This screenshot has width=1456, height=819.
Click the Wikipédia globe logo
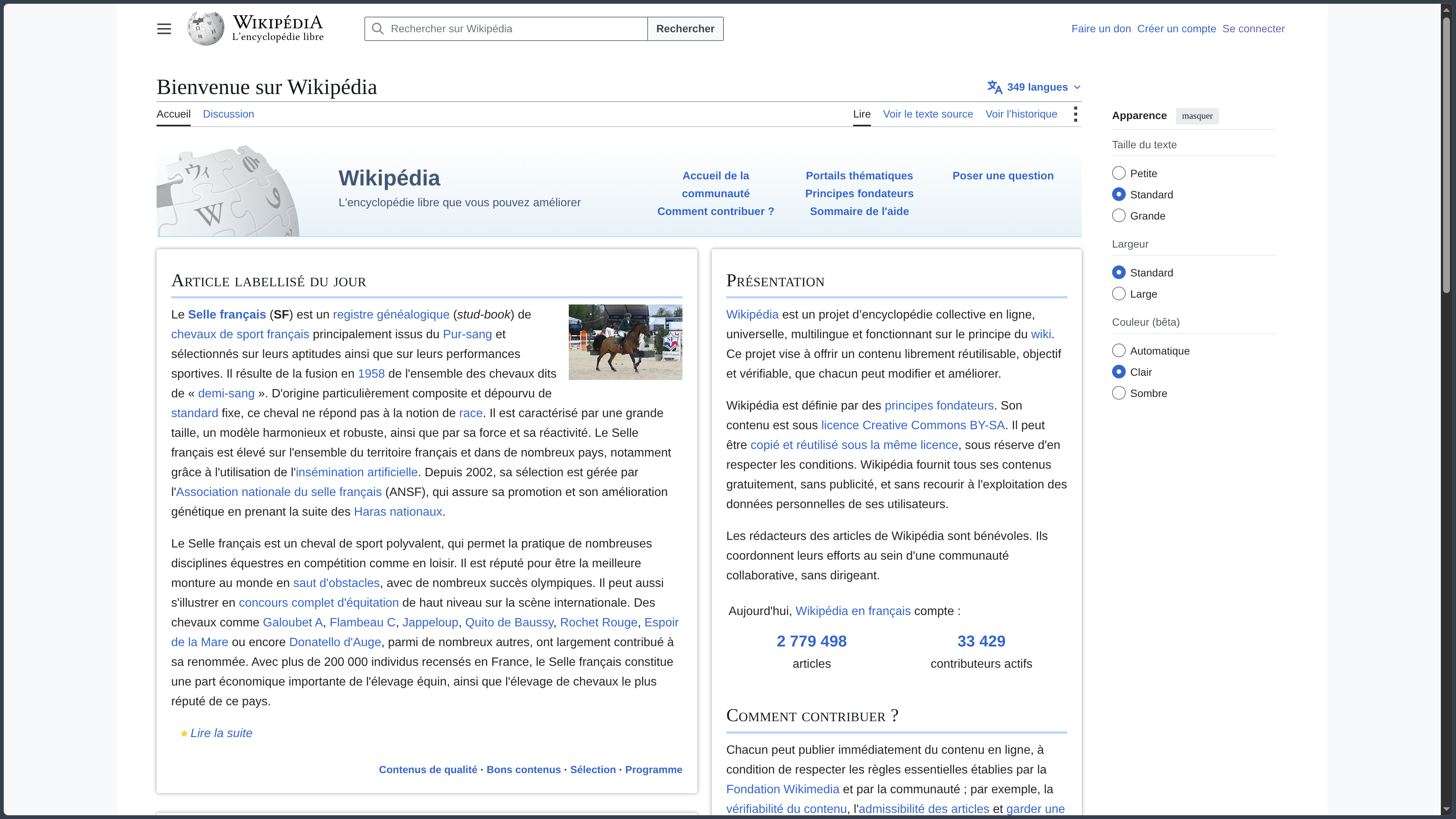[x=206, y=28]
